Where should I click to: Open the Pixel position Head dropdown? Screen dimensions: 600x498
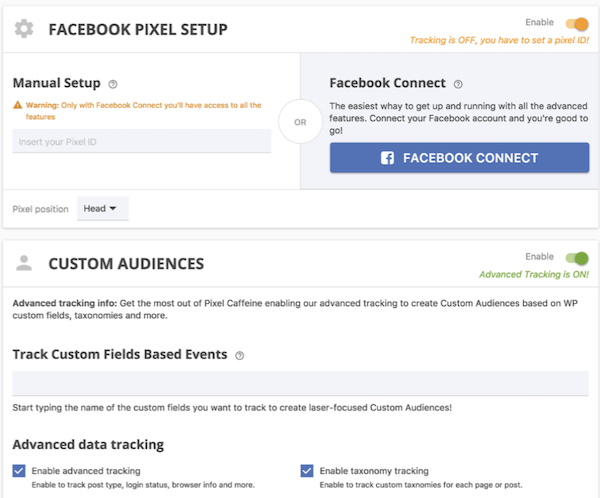(102, 209)
